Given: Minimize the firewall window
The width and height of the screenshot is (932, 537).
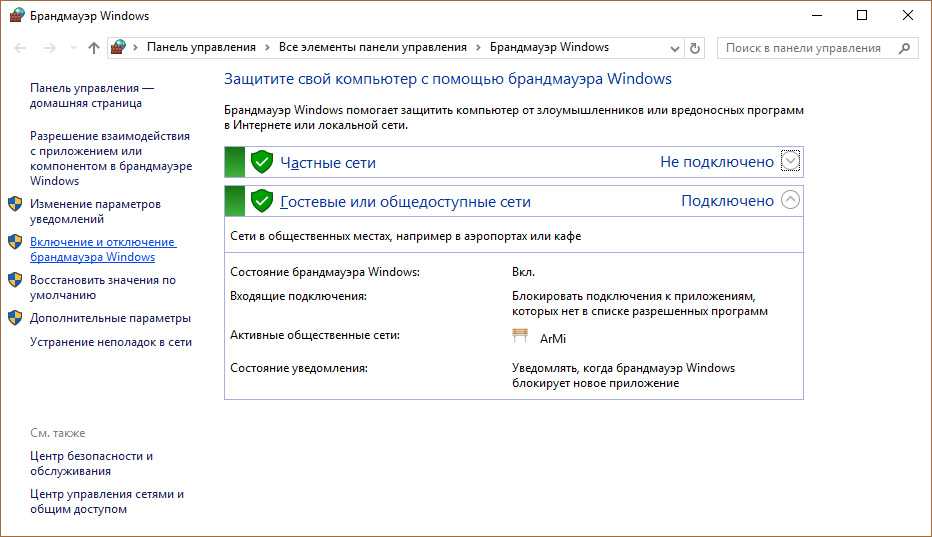Looking at the screenshot, I should 817,15.
